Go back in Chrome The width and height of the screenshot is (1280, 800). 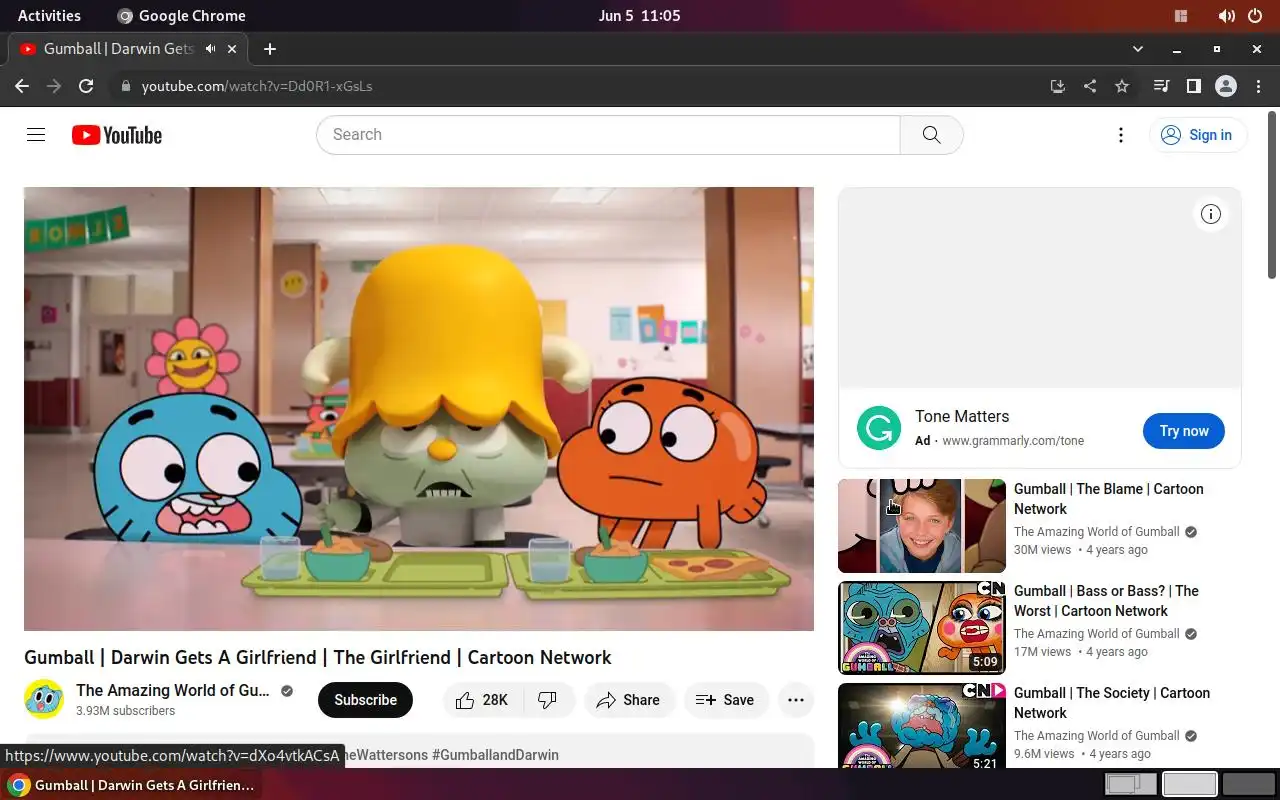pyautogui.click(x=22, y=86)
